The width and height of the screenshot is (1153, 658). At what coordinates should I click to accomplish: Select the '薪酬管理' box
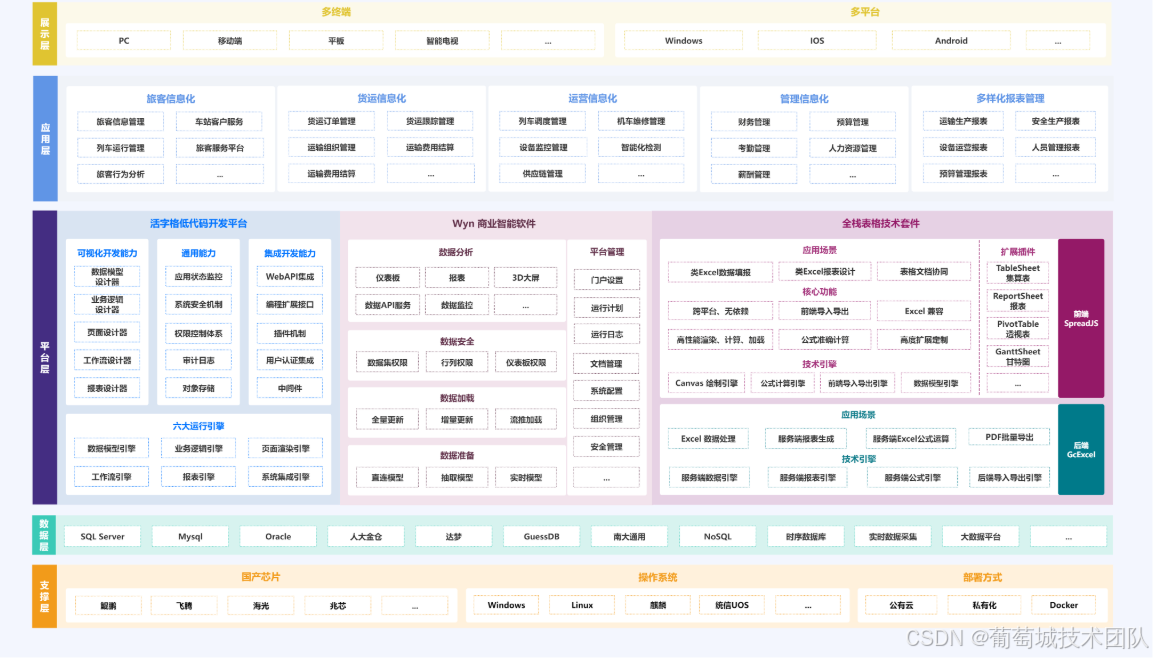point(754,174)
